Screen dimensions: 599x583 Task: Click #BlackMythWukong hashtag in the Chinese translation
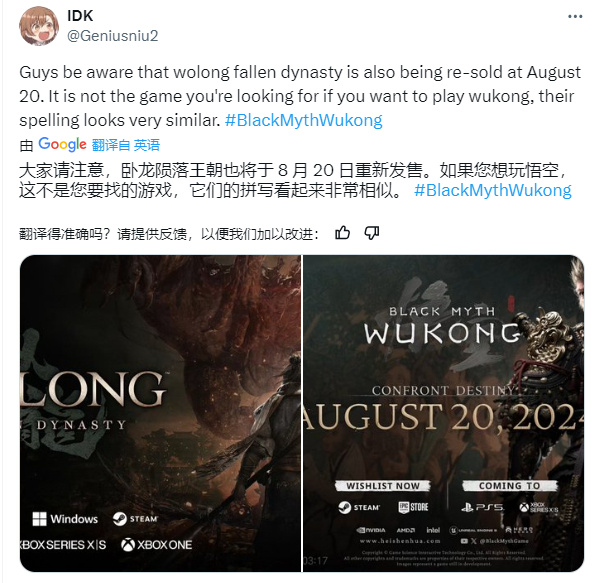point(493,190)
